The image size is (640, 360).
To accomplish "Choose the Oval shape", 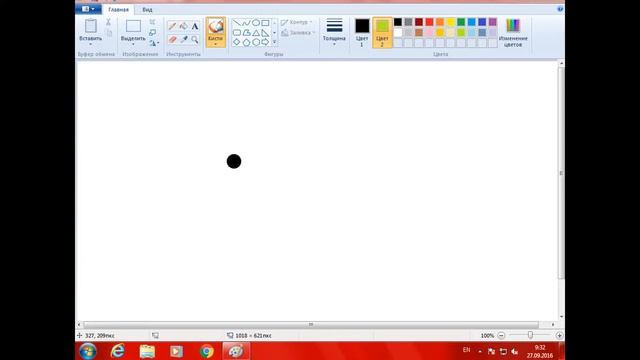I will (x=256, y=23).
